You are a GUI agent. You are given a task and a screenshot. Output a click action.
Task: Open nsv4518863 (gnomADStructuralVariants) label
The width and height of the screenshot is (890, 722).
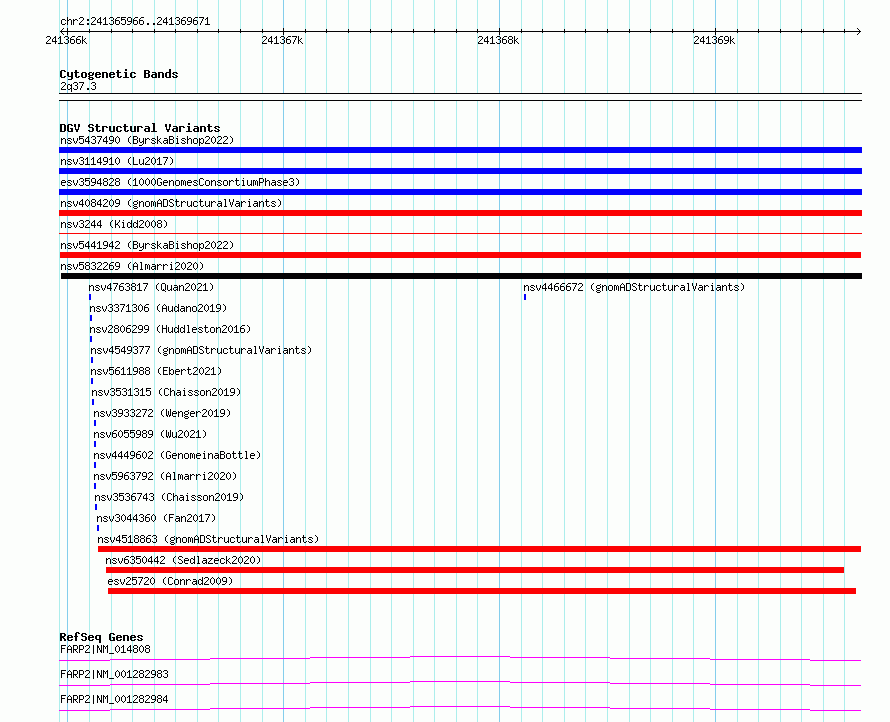click(x=208, y=539)
